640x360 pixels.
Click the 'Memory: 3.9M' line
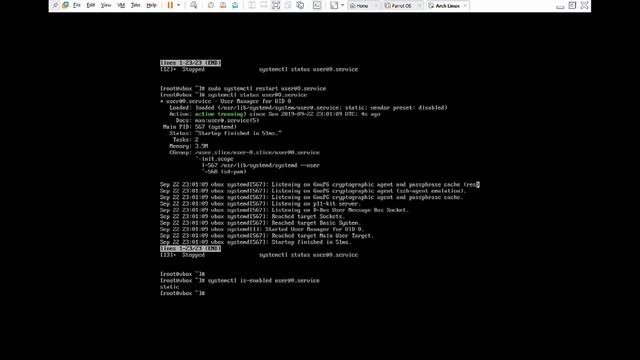click(189, 146)
